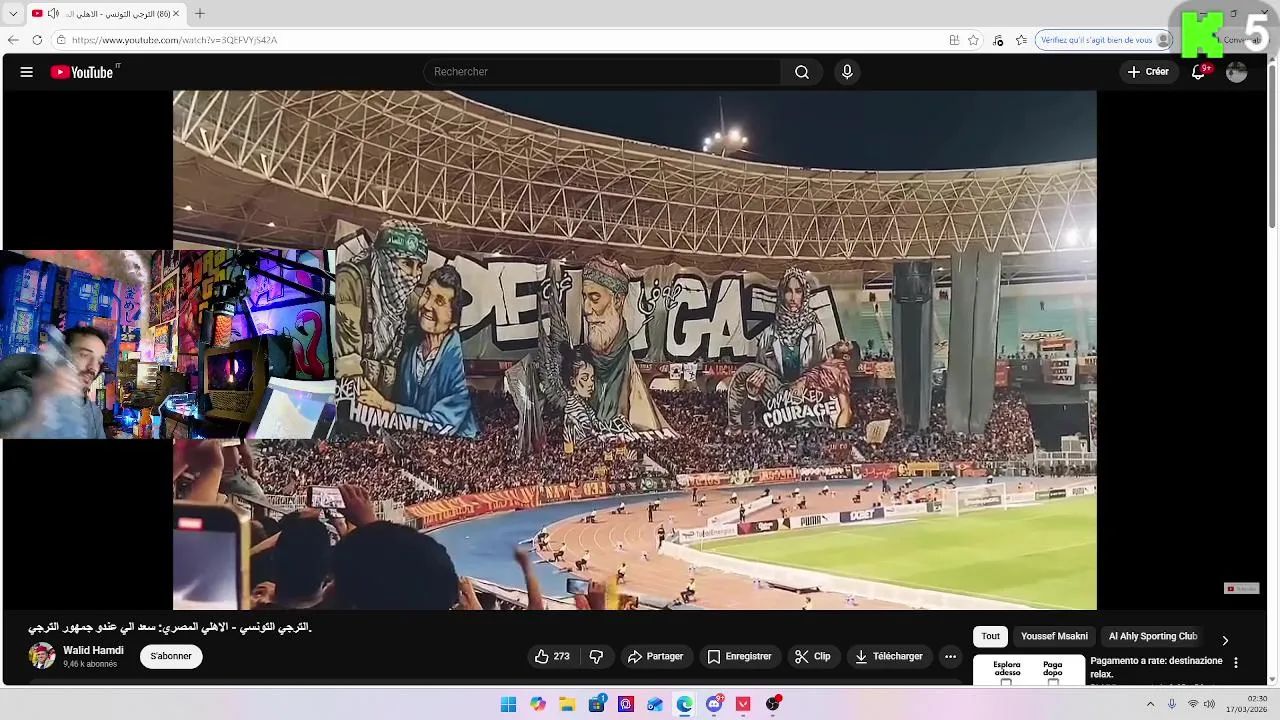This screenshot has height=720, width=1280.
Task: Open the YouTube account avatar menu
Action: click(x=1237, y=72)
